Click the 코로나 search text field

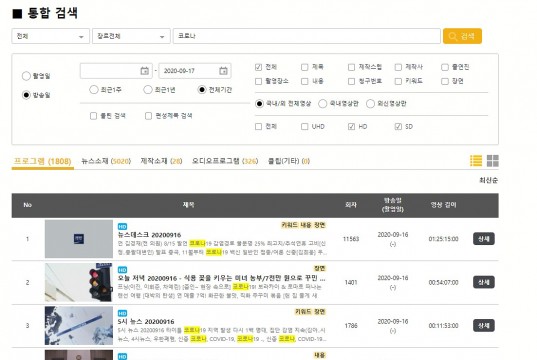point(307,36)
